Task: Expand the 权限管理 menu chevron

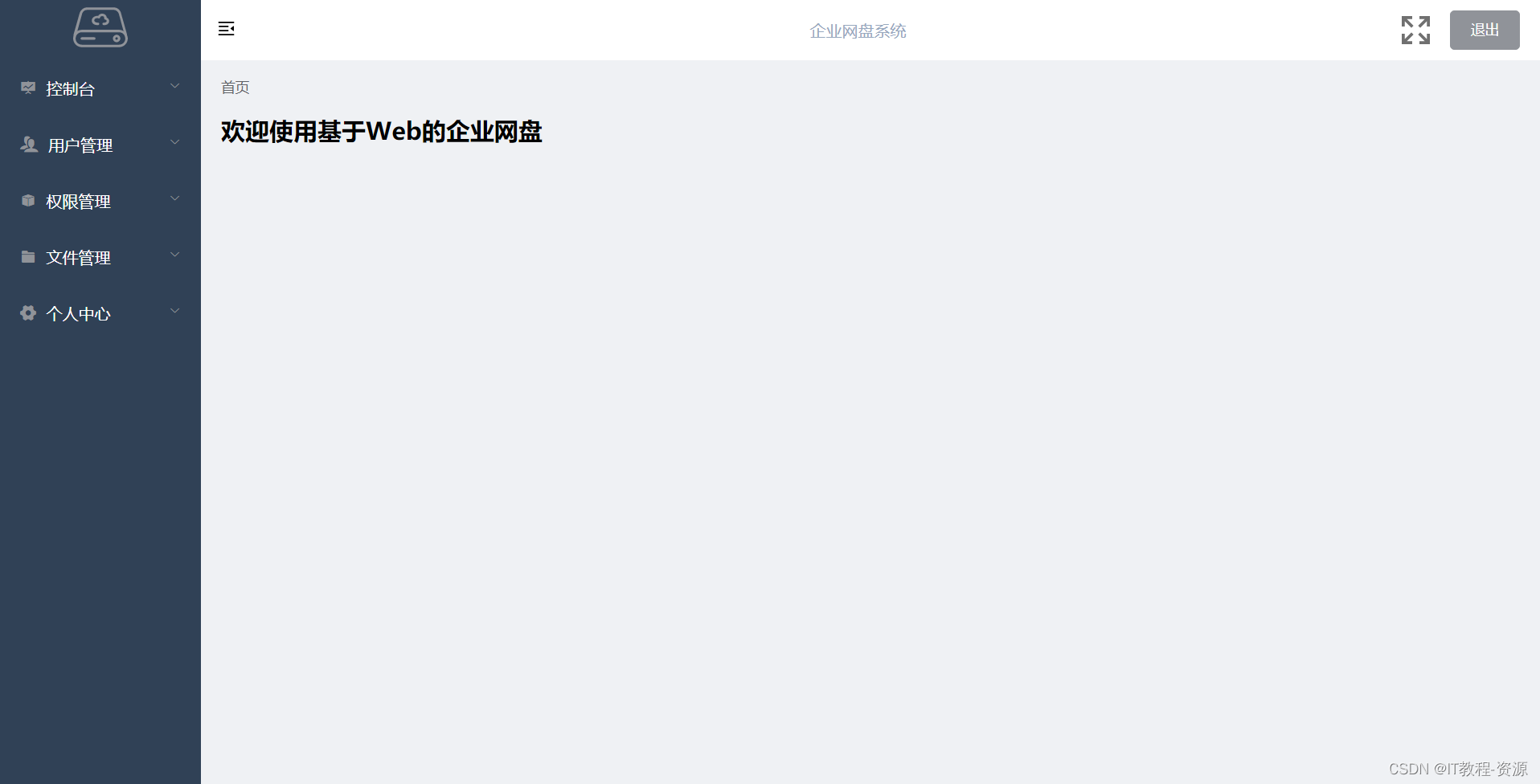Action: 175,198
